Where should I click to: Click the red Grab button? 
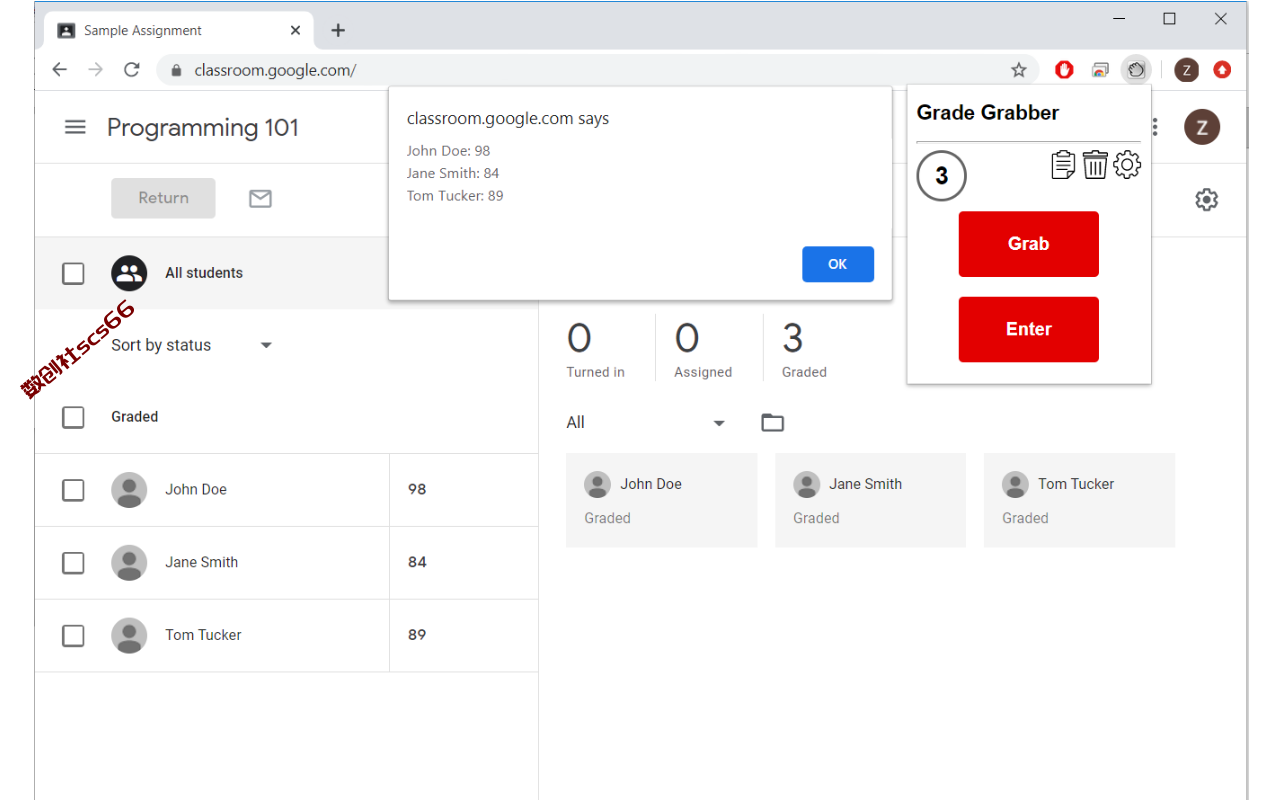click(x=1029, y=244)
